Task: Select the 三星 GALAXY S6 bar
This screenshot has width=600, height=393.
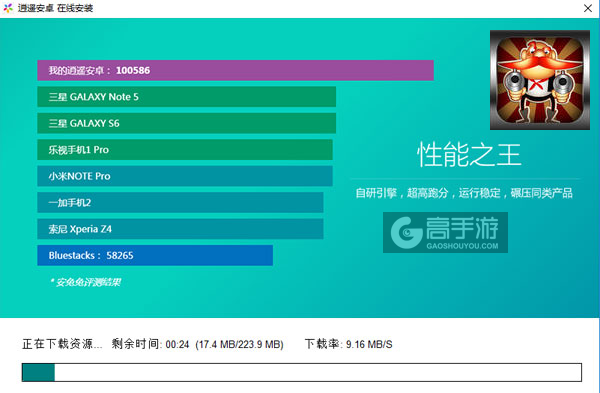Action: coord(186,123)
